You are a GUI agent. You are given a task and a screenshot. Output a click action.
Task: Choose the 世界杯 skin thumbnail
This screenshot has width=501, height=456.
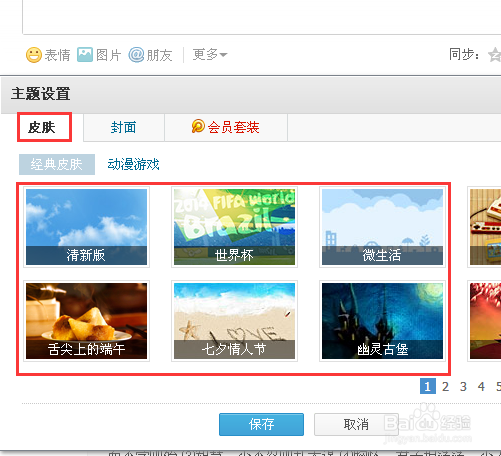point(234,227)
